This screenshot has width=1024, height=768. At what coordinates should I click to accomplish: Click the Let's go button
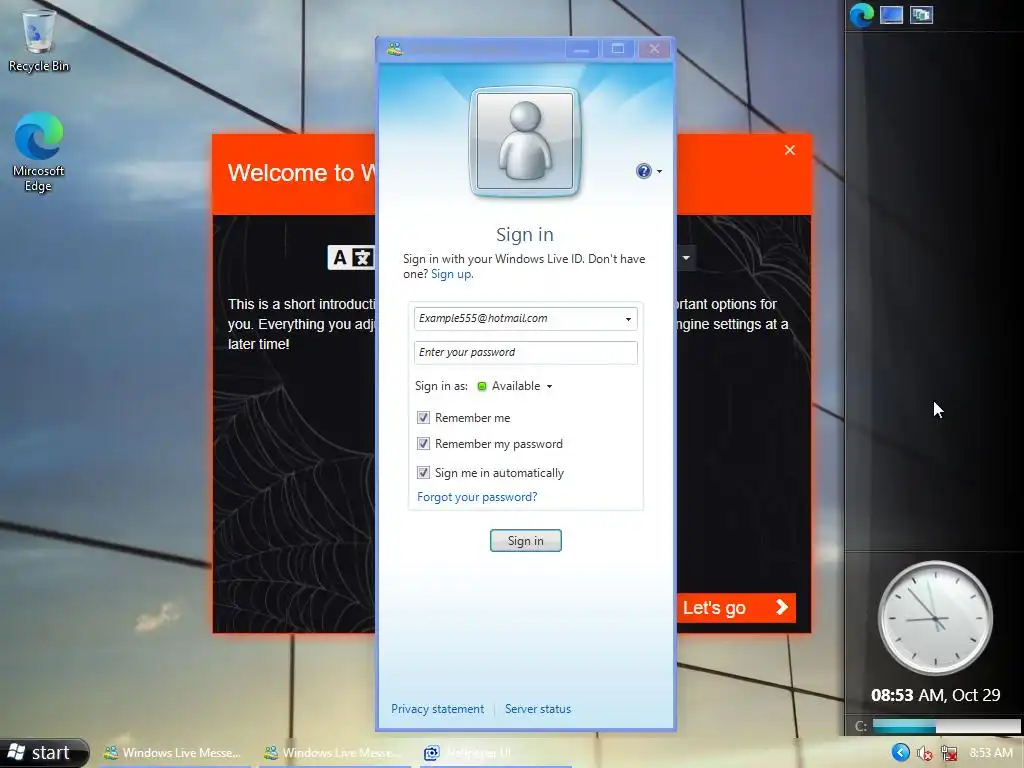click(736, 608)
